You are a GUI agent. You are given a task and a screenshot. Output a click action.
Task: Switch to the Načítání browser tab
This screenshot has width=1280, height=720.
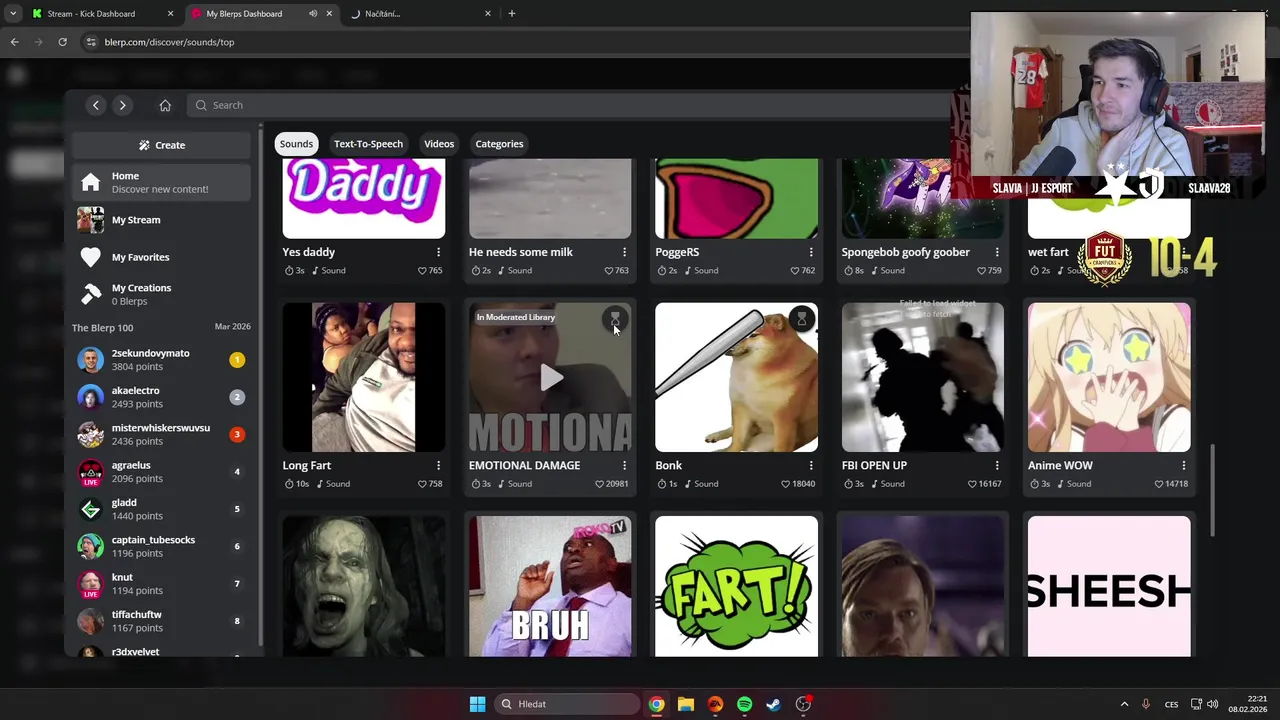(420, 14)
